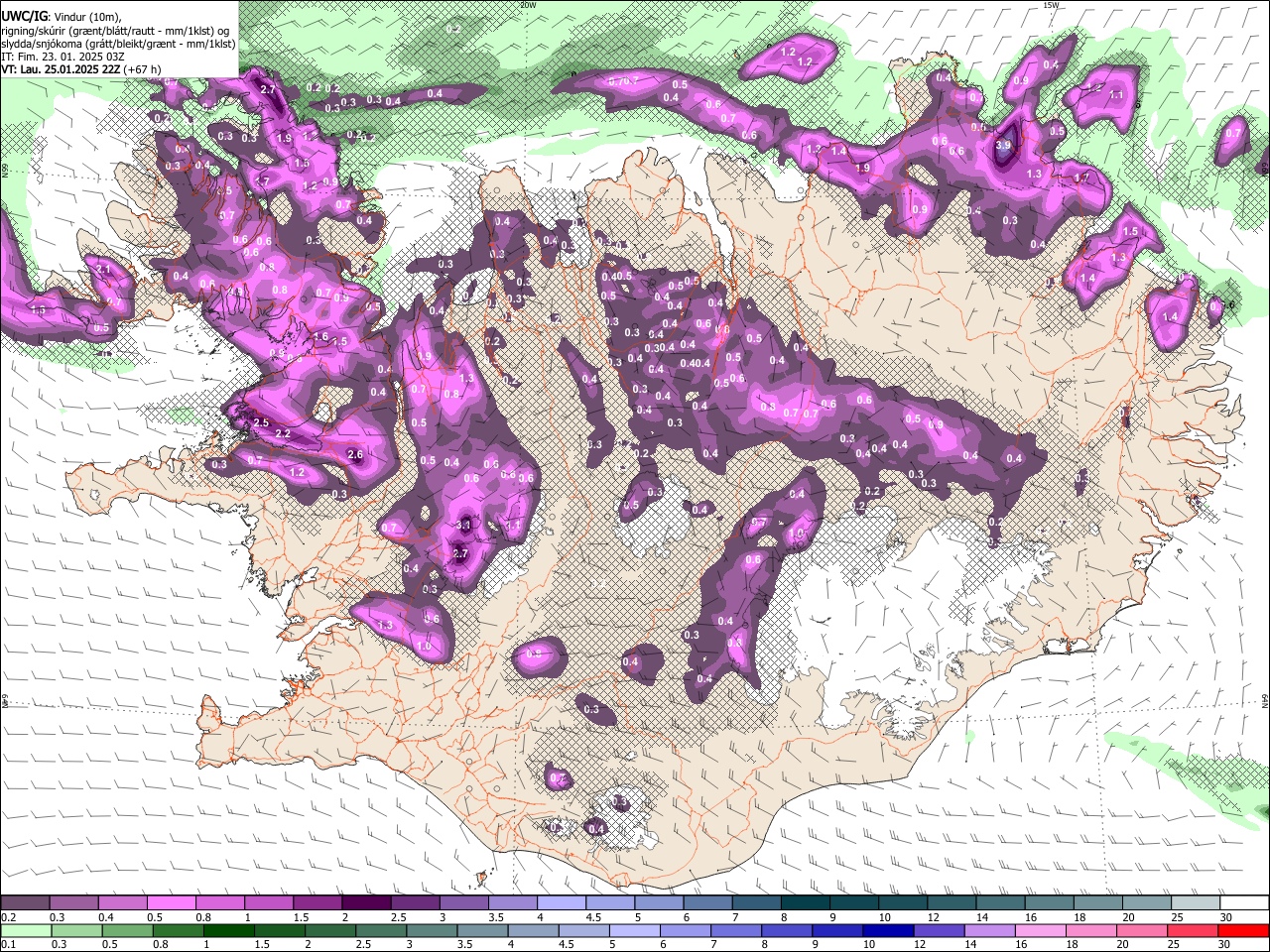Pick darkest purple swatch between 2 and 2.5, upper scale
Viewport: 1270px width, 952px height.
coord(366,903)
